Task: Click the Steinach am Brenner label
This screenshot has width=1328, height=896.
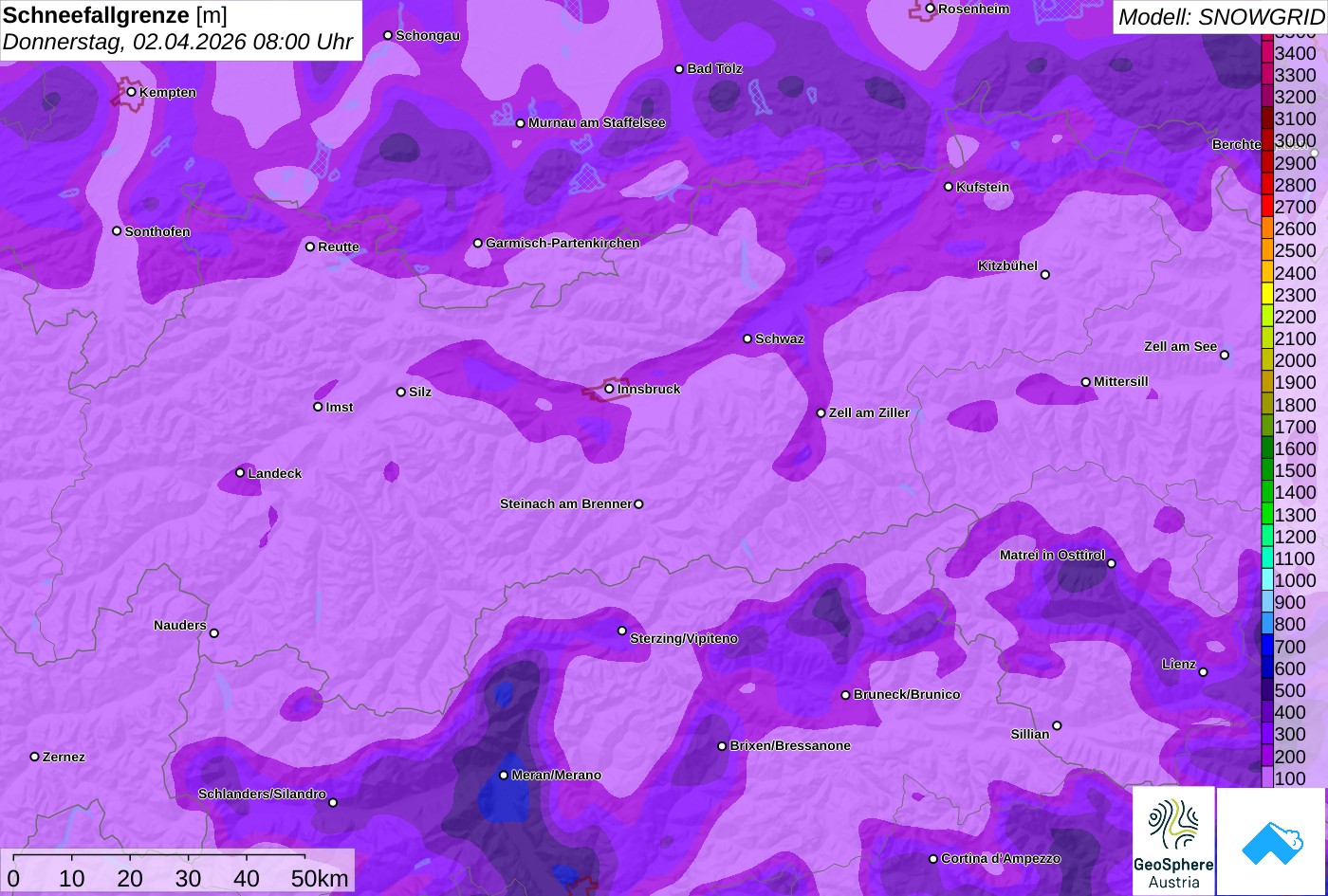Action: tap(565, 503)
